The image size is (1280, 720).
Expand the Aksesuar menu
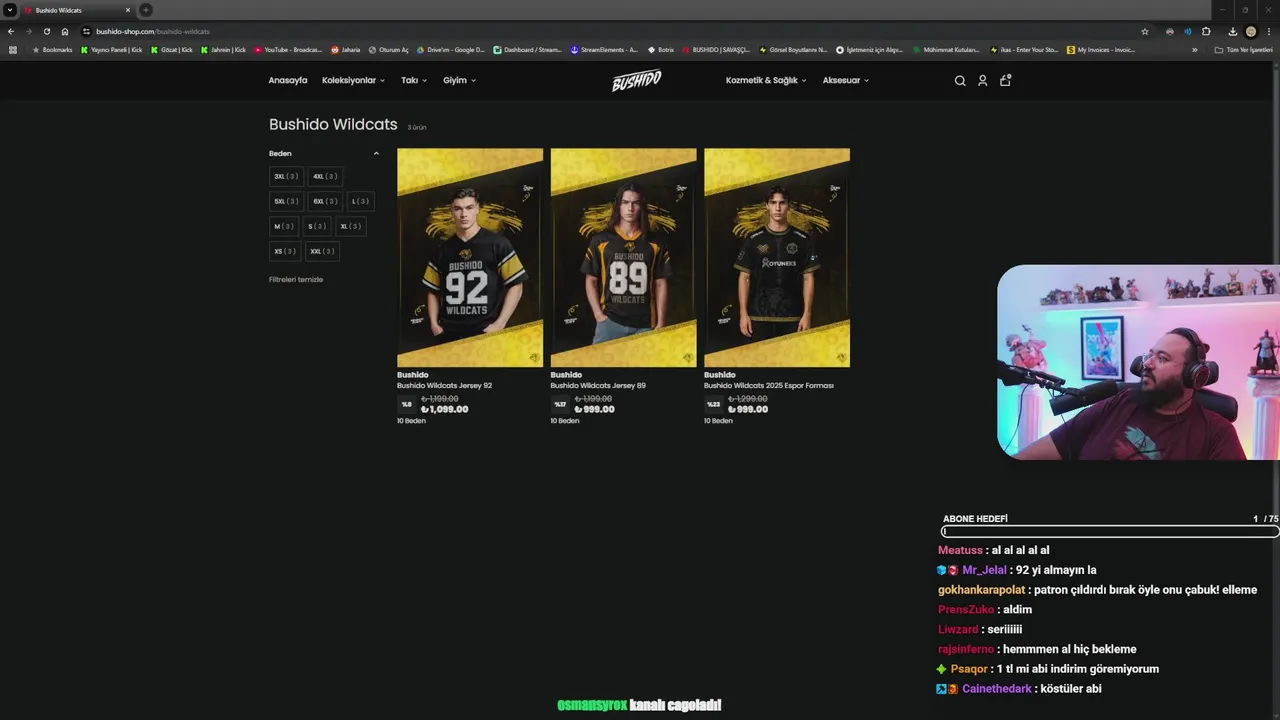tap(846, 80)
